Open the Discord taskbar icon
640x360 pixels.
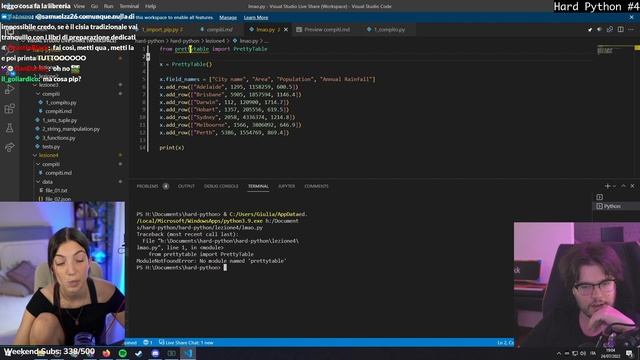[x=155, y=353]
